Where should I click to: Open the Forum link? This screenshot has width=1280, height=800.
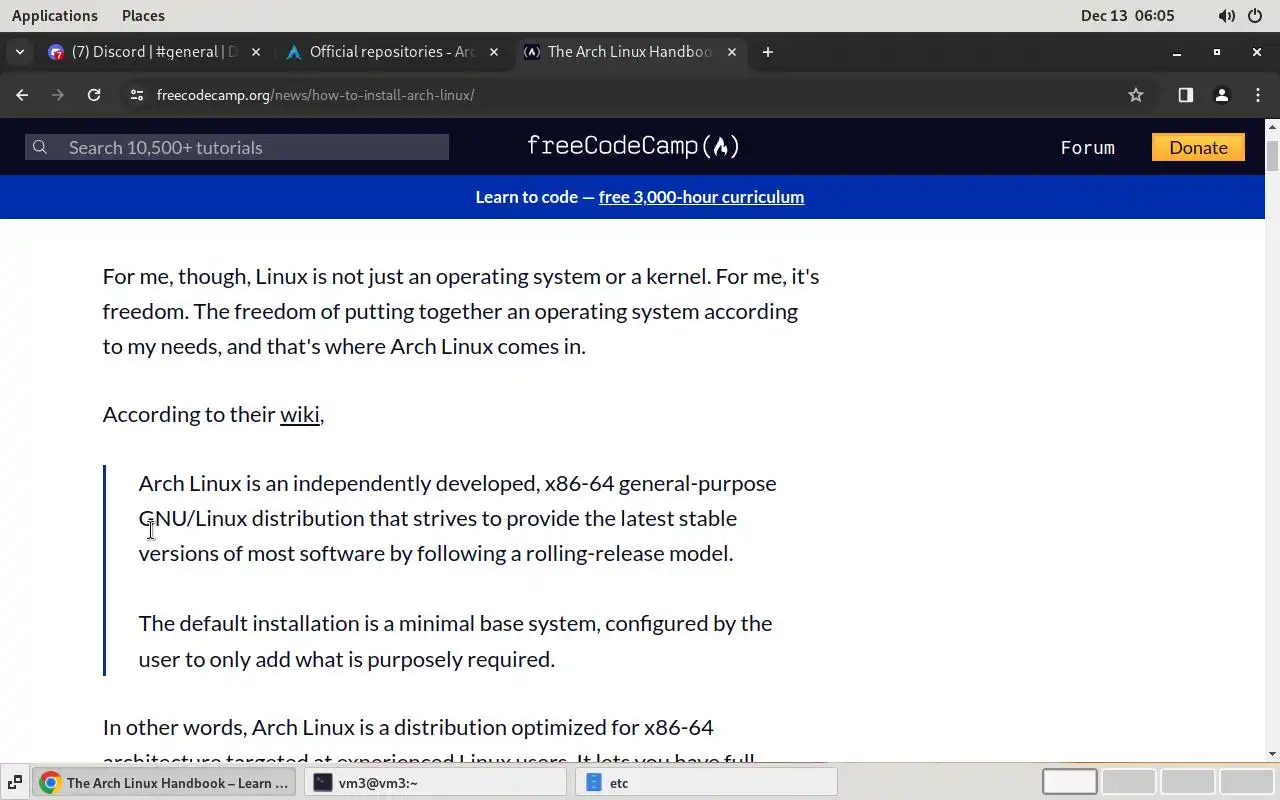(x=1087, y=148)
